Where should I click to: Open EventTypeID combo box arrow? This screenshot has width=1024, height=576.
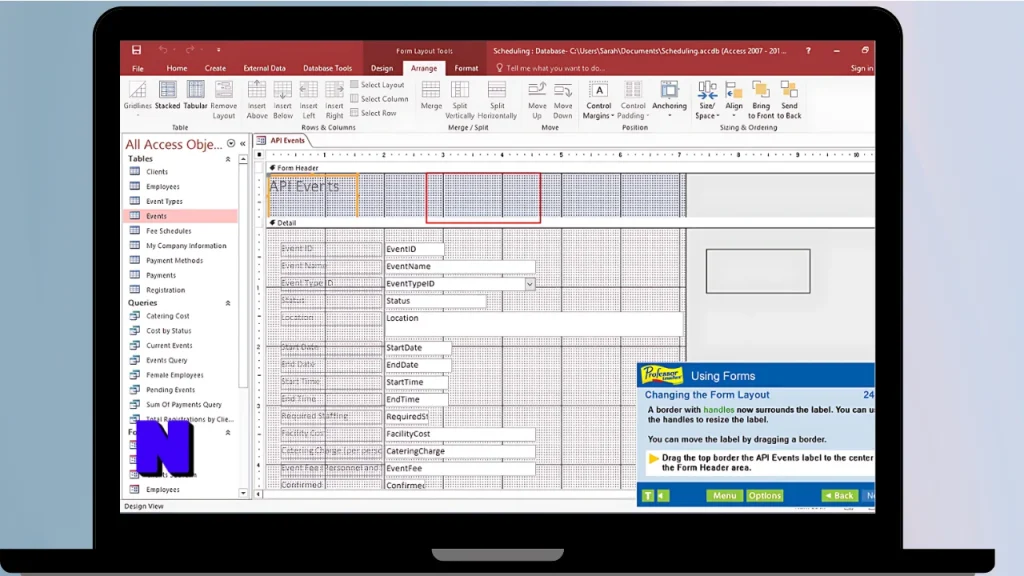tap(530, 284)
